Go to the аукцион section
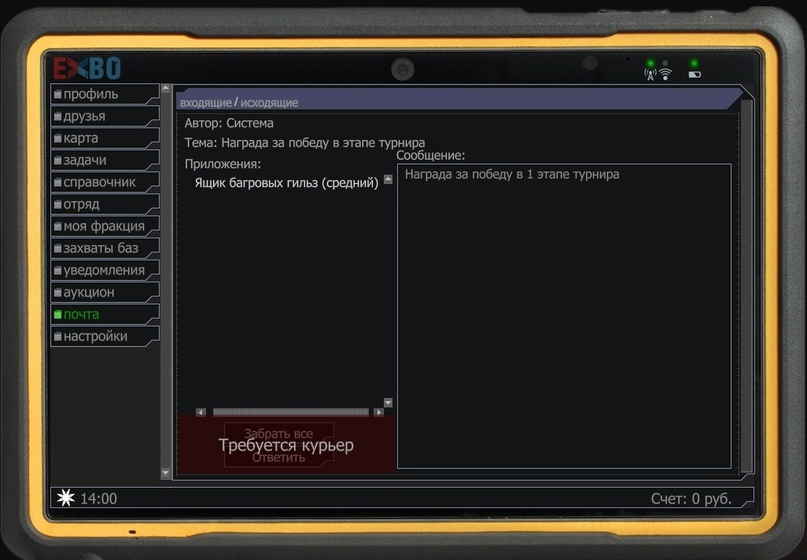This screenshot has width=807, height=560. pyautogui.click(x=105, y=292)
